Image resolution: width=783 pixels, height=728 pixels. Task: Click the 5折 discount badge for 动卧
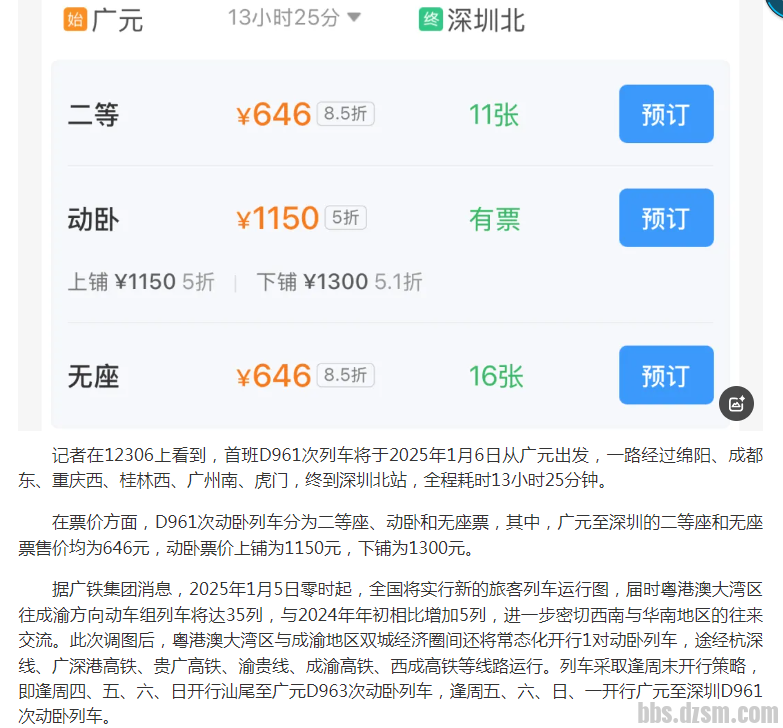pyautogui.click(x=345, y=218)
